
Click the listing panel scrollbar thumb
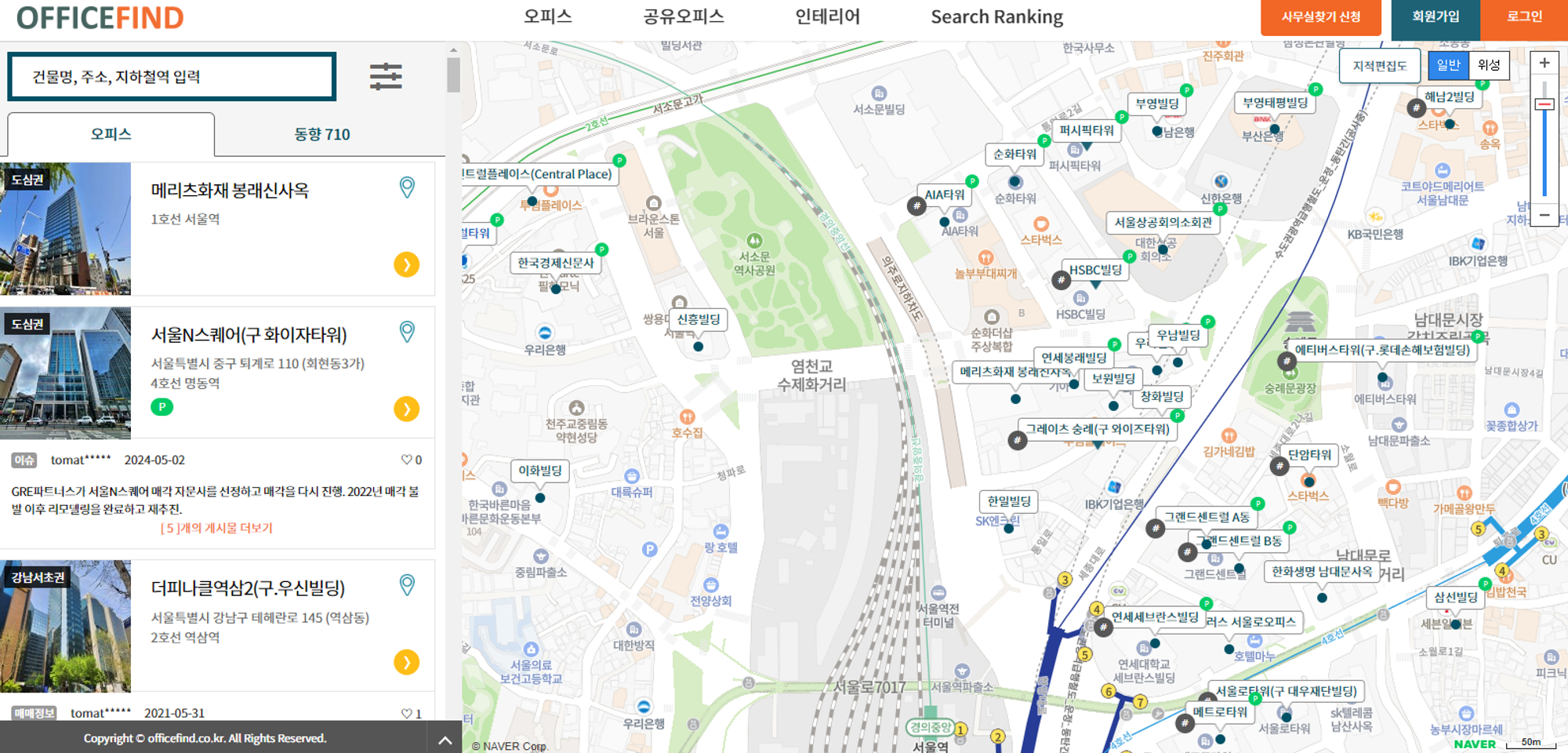453,75
